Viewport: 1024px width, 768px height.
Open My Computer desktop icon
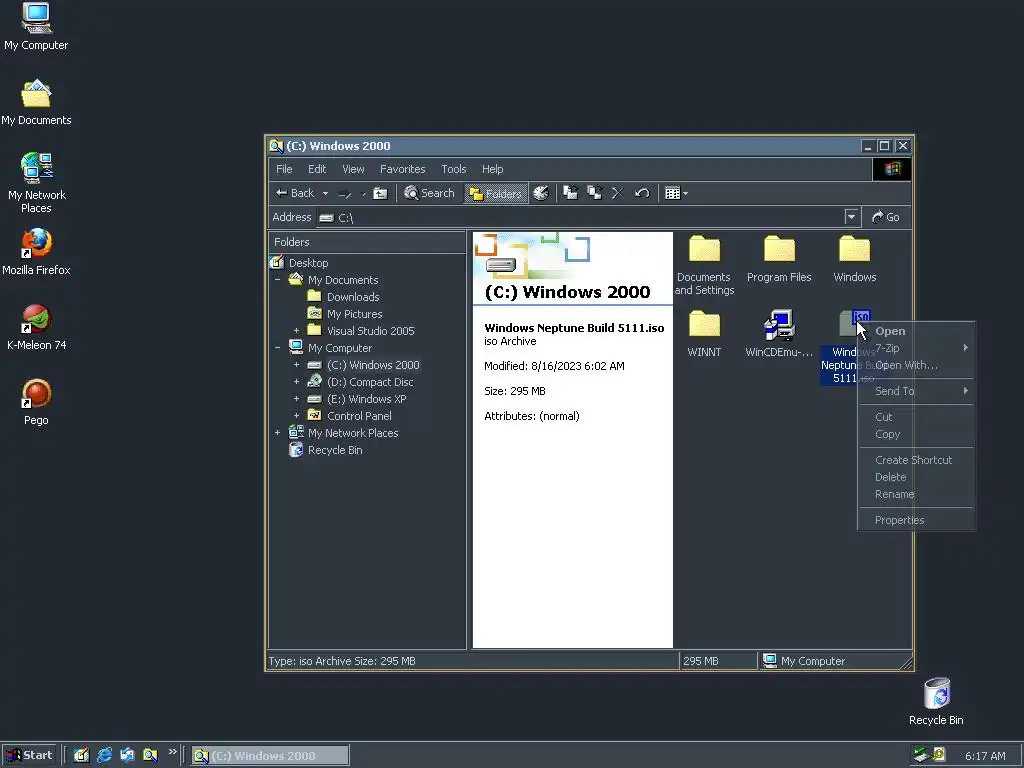[x=36, y=27]
